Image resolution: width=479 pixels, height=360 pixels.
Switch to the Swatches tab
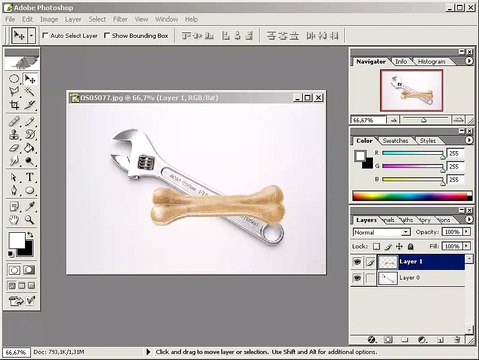point(395,141)
